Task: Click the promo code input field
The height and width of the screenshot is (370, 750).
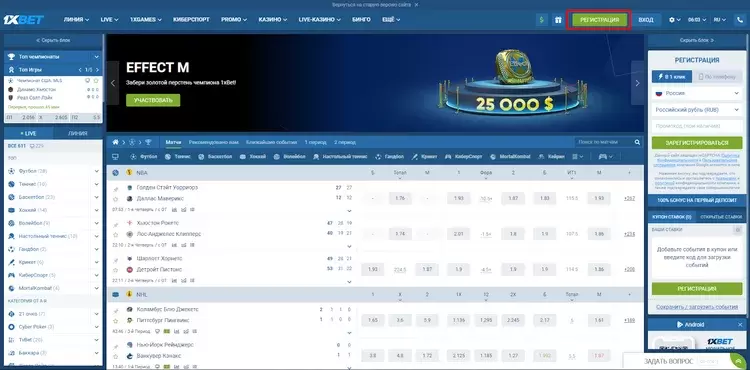Action: (696, 126)
